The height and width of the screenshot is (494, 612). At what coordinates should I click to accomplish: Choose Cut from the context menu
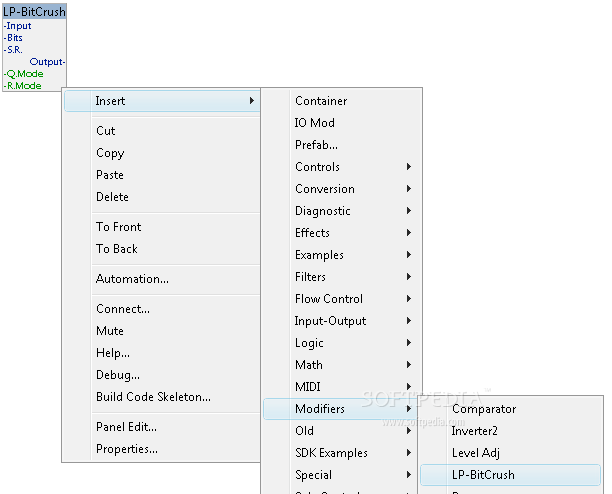pyautogui.click(x=162, y=131)
